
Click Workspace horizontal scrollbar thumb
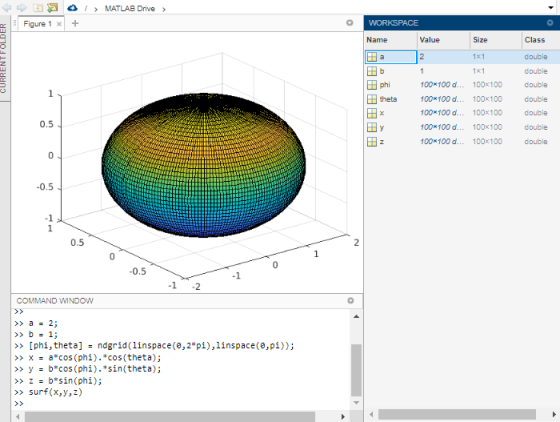click(457, 414)
